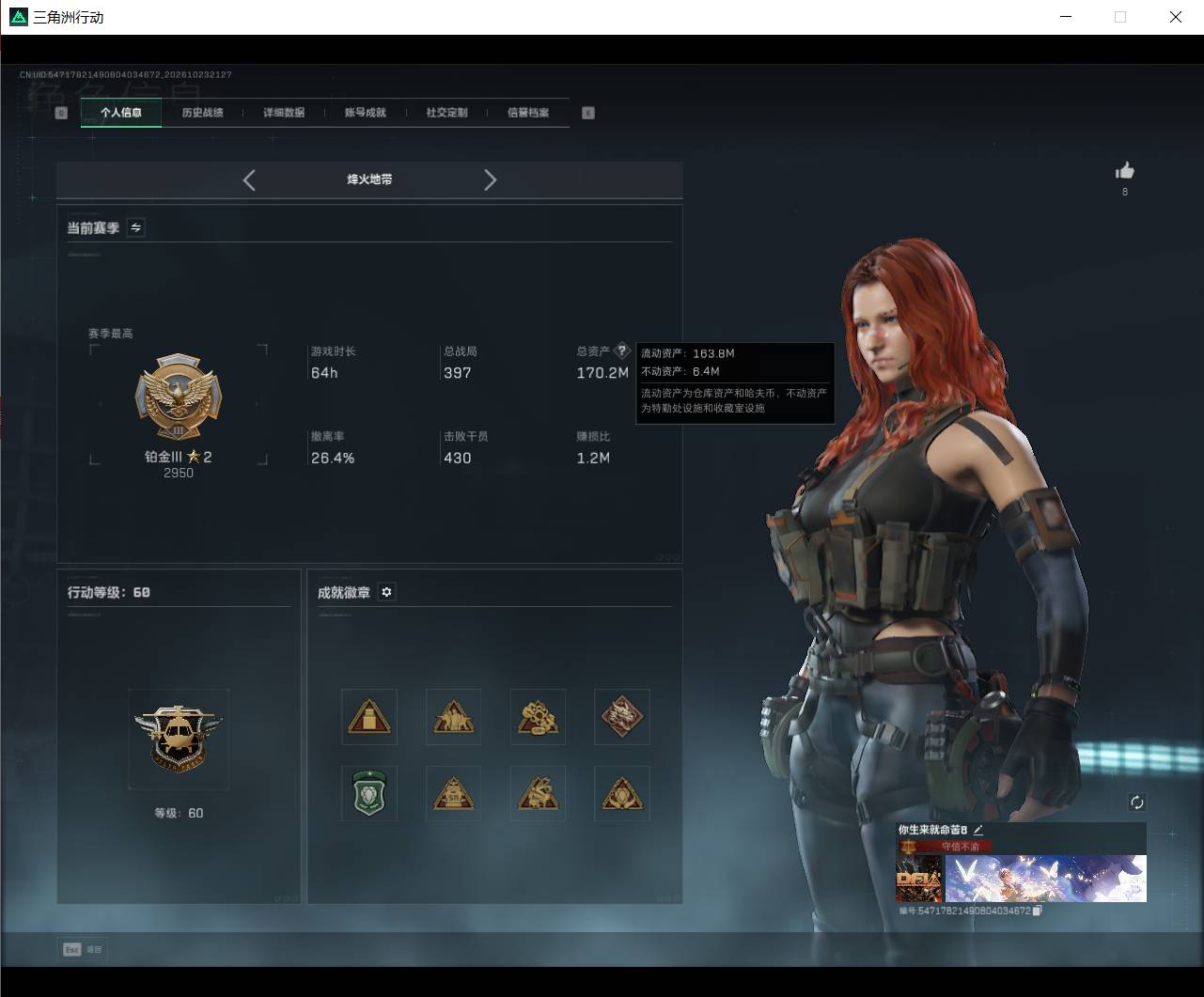Select the diamond-shaped dragon head badge
Screen dimensions: 1204x997
[622, 717]
